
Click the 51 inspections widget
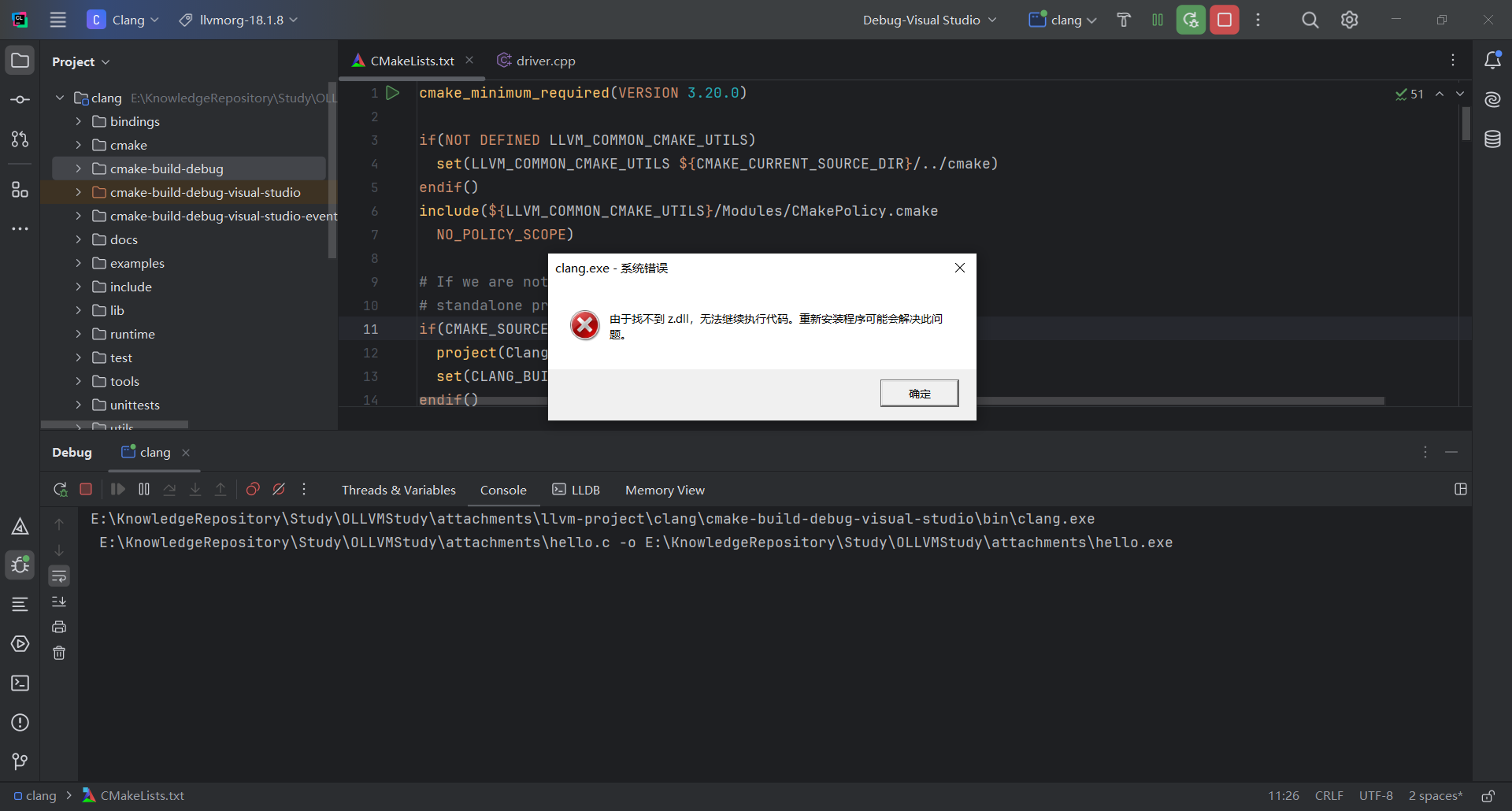pos(1410,94)
